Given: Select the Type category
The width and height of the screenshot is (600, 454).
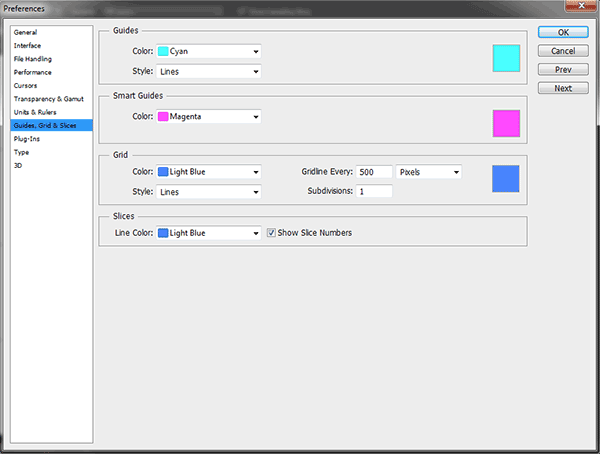Looking at the screenshot, I should (21, 152).
